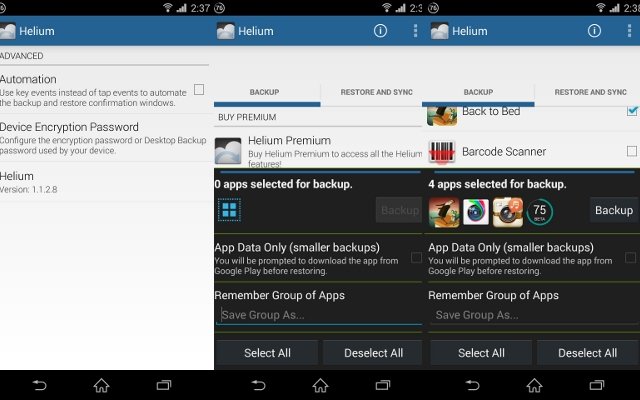Tap Back to Bed thumbnail in selected apps
Image resolution: width=640 pixels, height=400 pixels.
point(444,212)
